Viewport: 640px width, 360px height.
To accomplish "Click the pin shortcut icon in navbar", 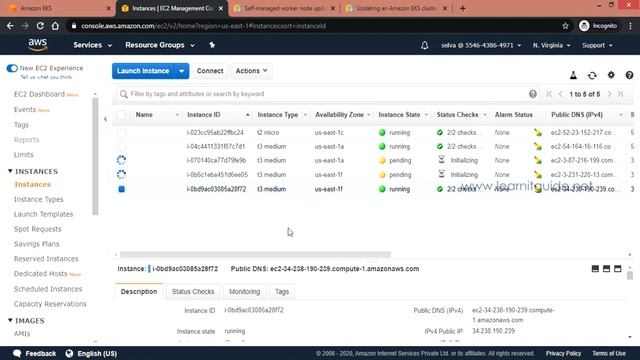I will click(212, 45).
